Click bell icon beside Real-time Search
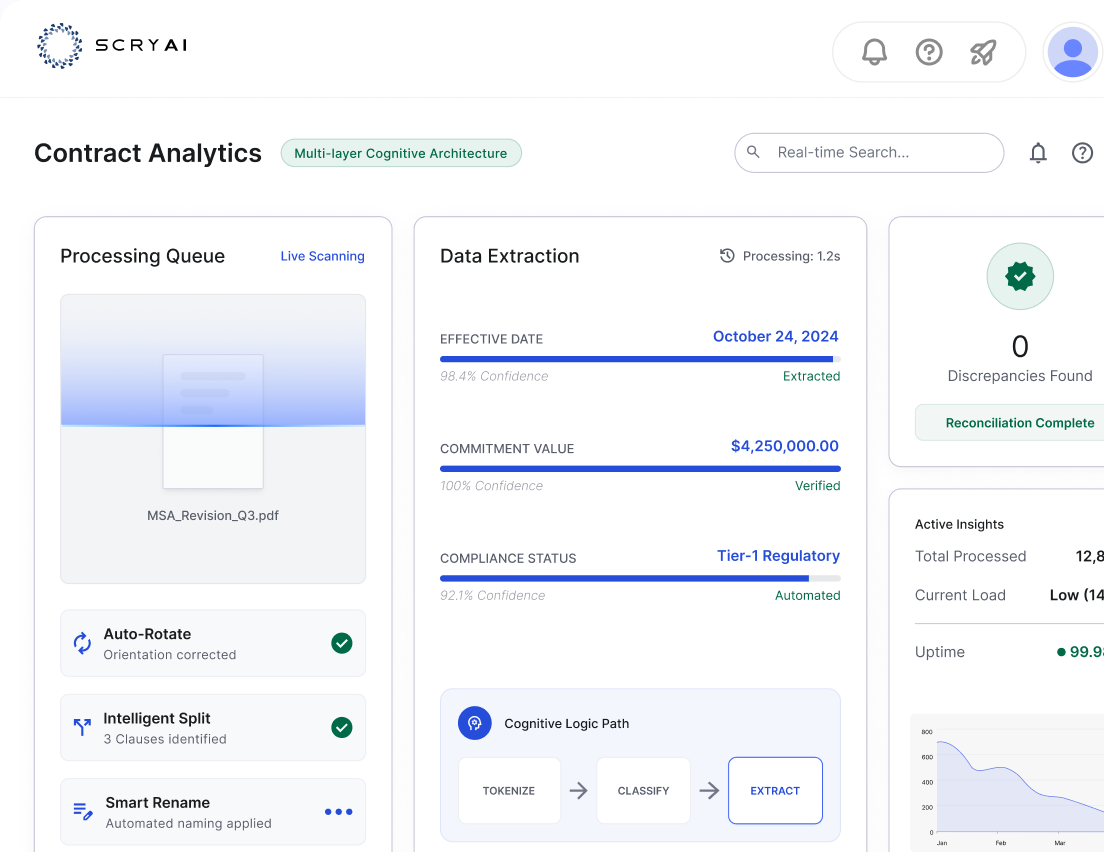This screenshot has width=1104, height=852. tap(1038, 153)
